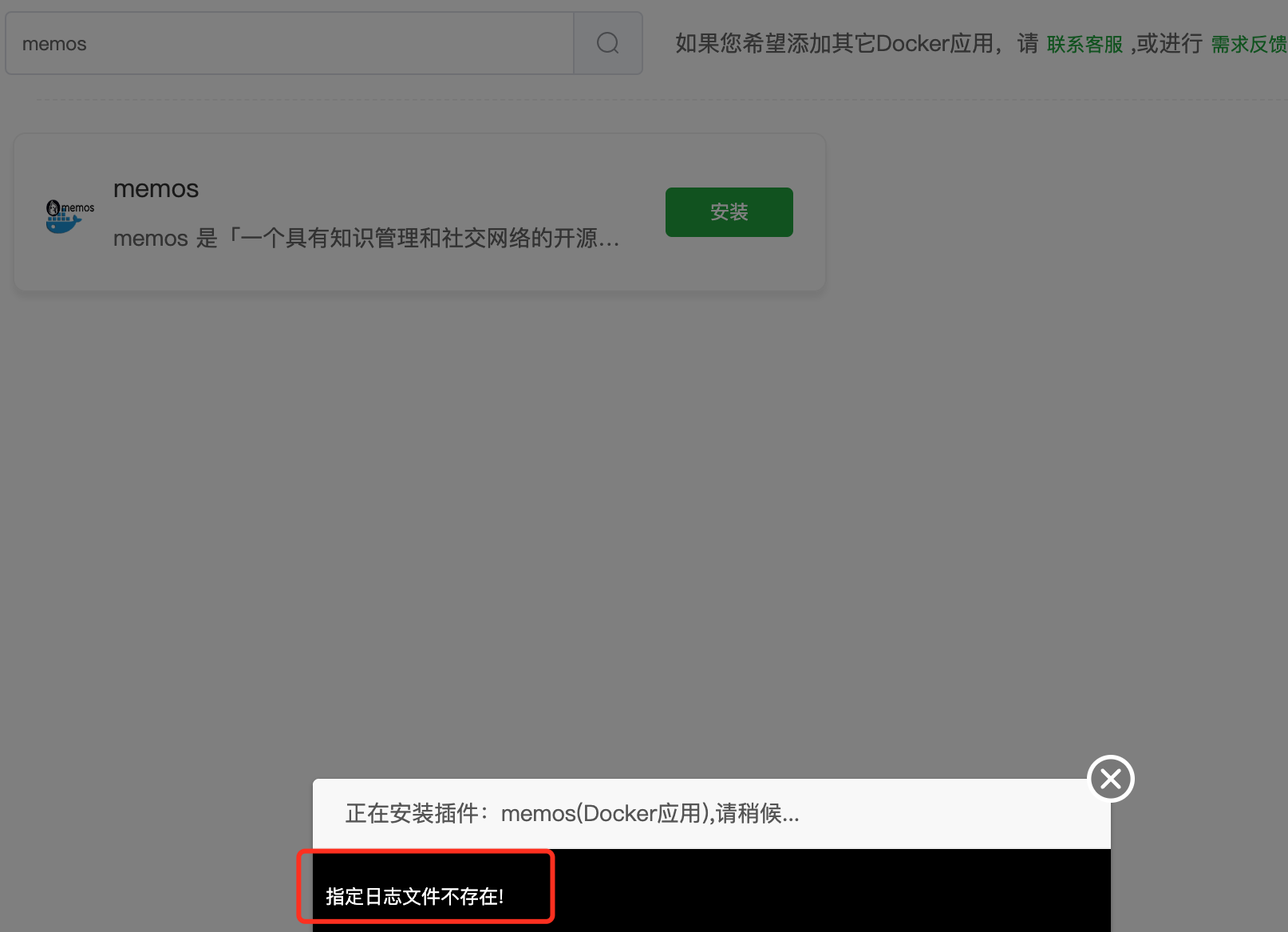Click the green 安装 install button
The image size is (1288, 932).
[x=729, y=212]
